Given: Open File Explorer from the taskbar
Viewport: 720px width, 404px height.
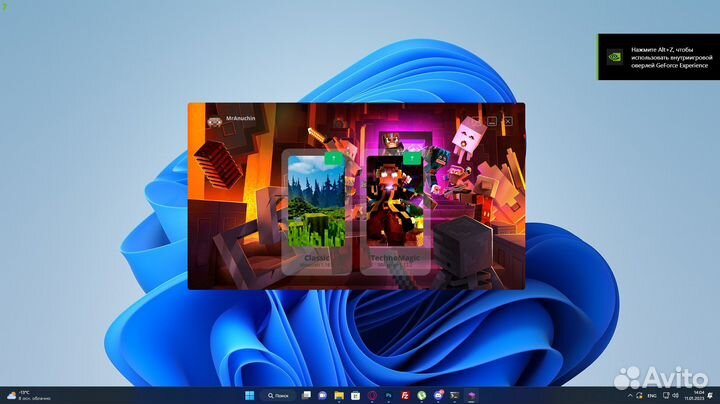Looking at the screenshot, I should (x=339, y=395).
